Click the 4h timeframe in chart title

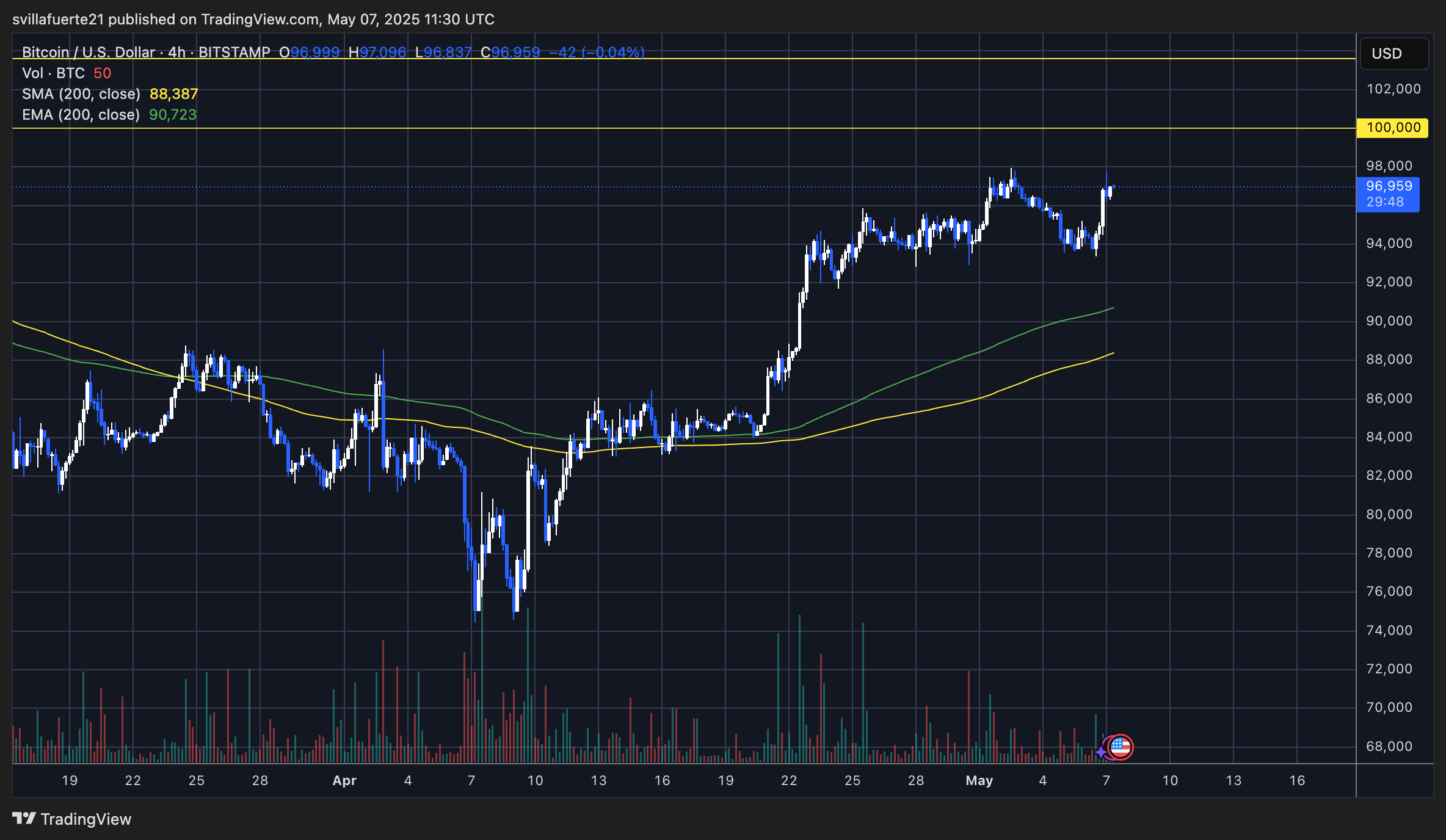point(176,52)
